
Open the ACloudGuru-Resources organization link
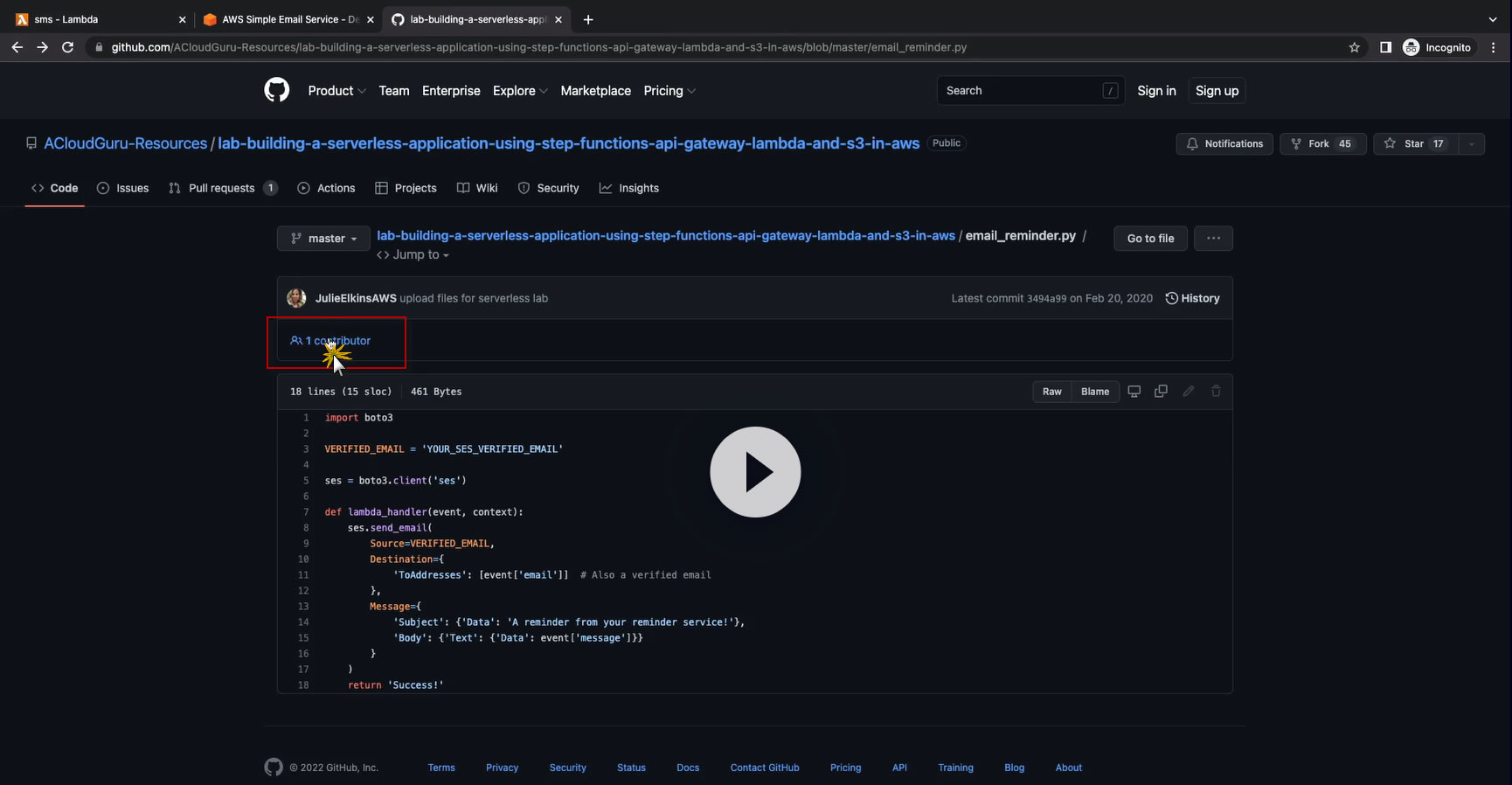(x=126, y=143)
